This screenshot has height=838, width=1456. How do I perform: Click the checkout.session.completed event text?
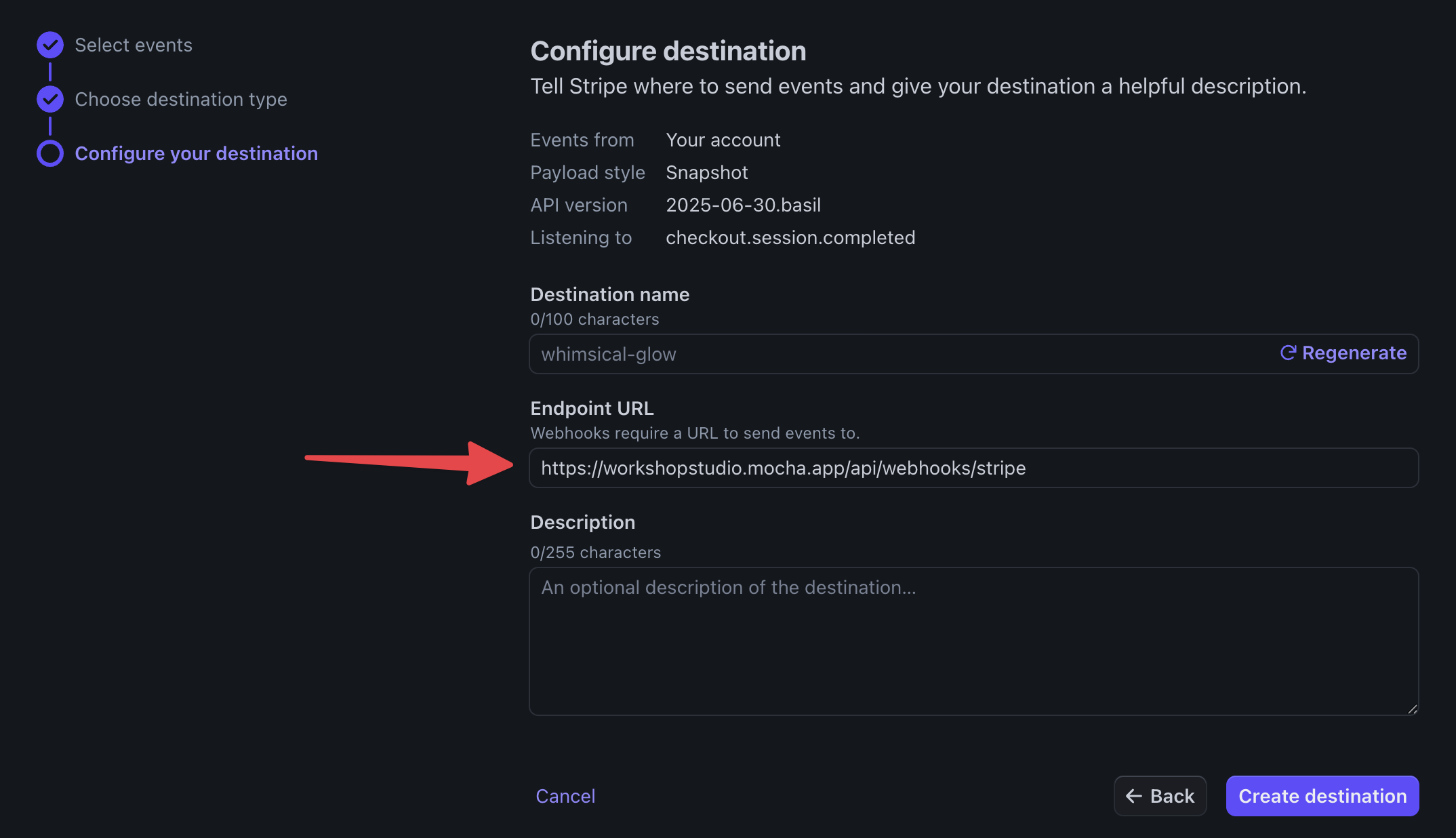[790, 237]
